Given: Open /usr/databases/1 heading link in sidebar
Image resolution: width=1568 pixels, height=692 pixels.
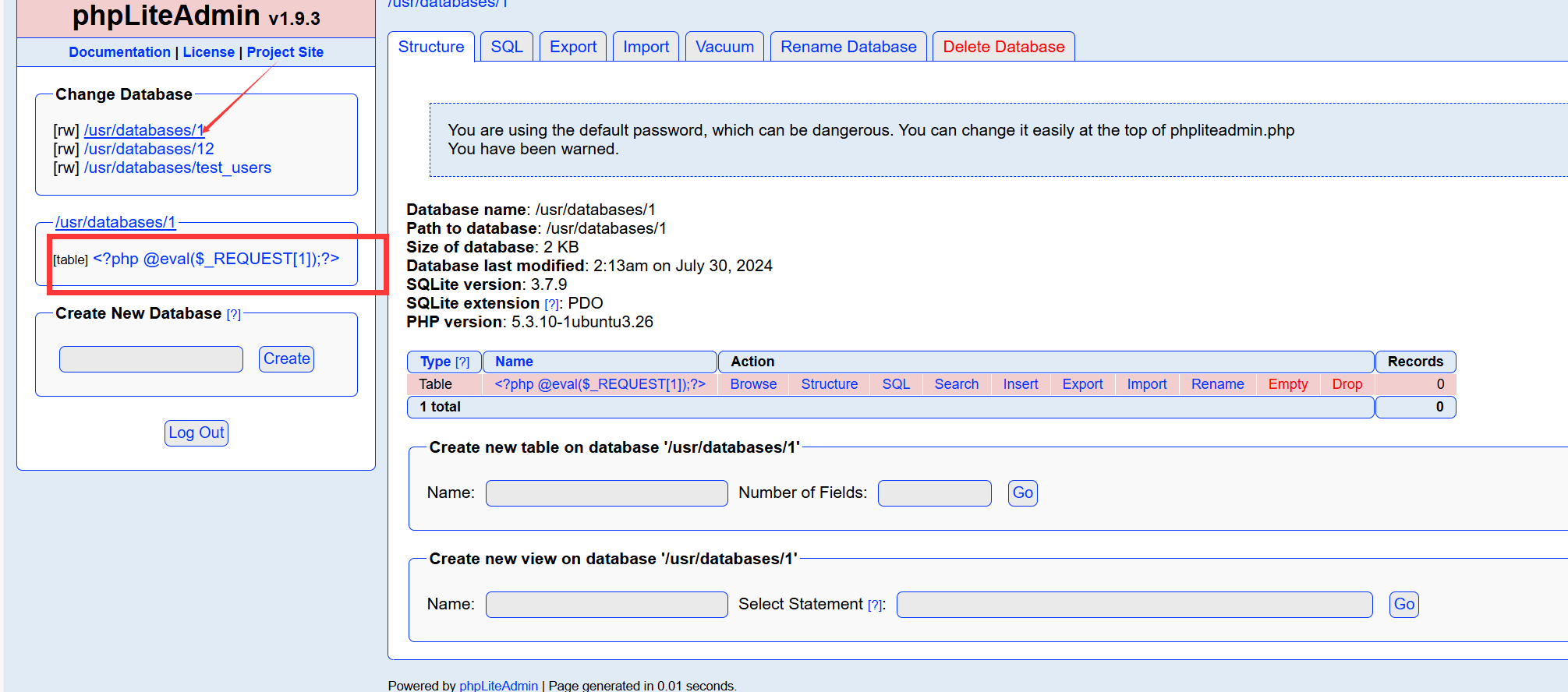Looking at the screenshot, I should click(x=115, y=222).
